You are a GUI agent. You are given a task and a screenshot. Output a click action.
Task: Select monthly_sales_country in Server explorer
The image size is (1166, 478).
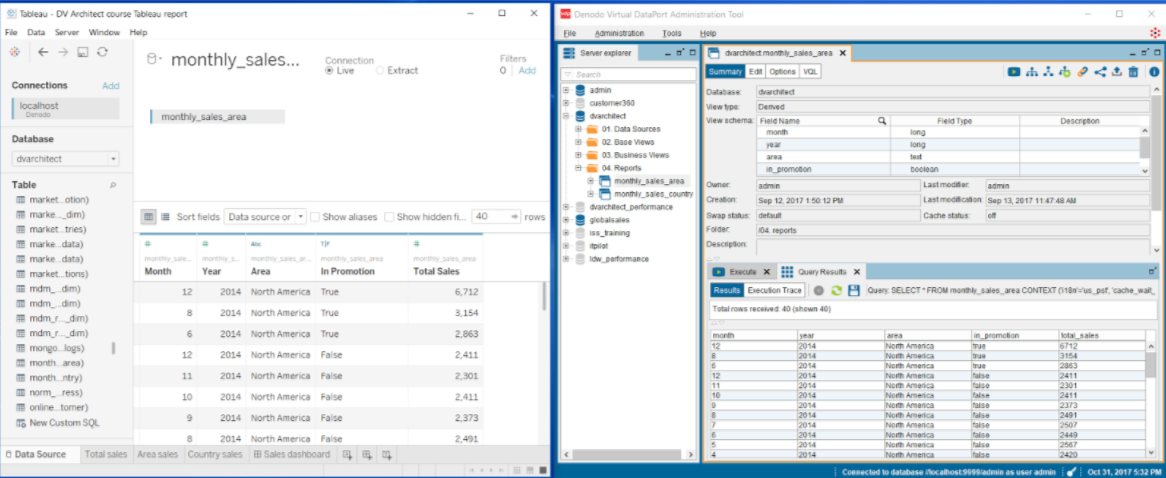[x=653, y=194]
